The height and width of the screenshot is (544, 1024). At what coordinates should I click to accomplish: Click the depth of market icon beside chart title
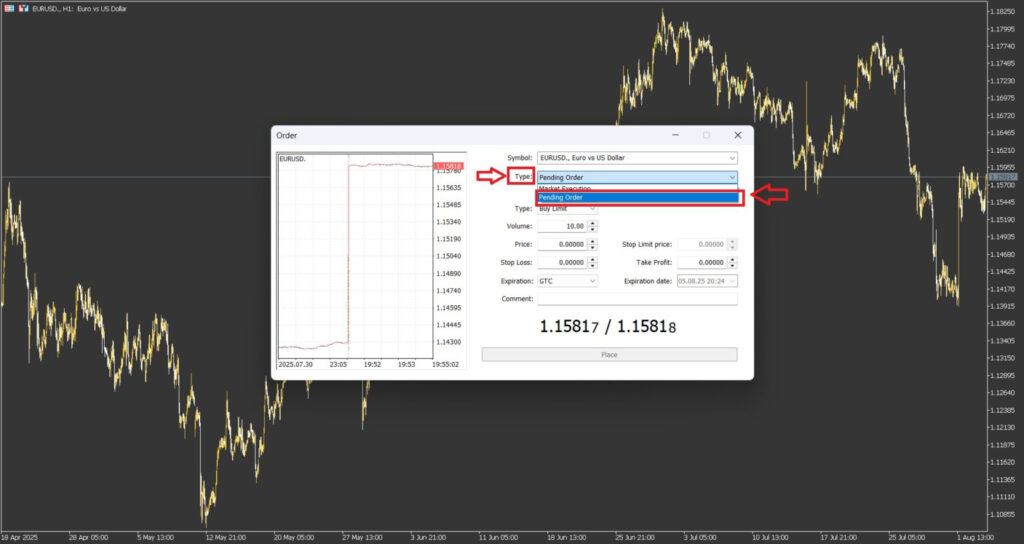point(23,8)
